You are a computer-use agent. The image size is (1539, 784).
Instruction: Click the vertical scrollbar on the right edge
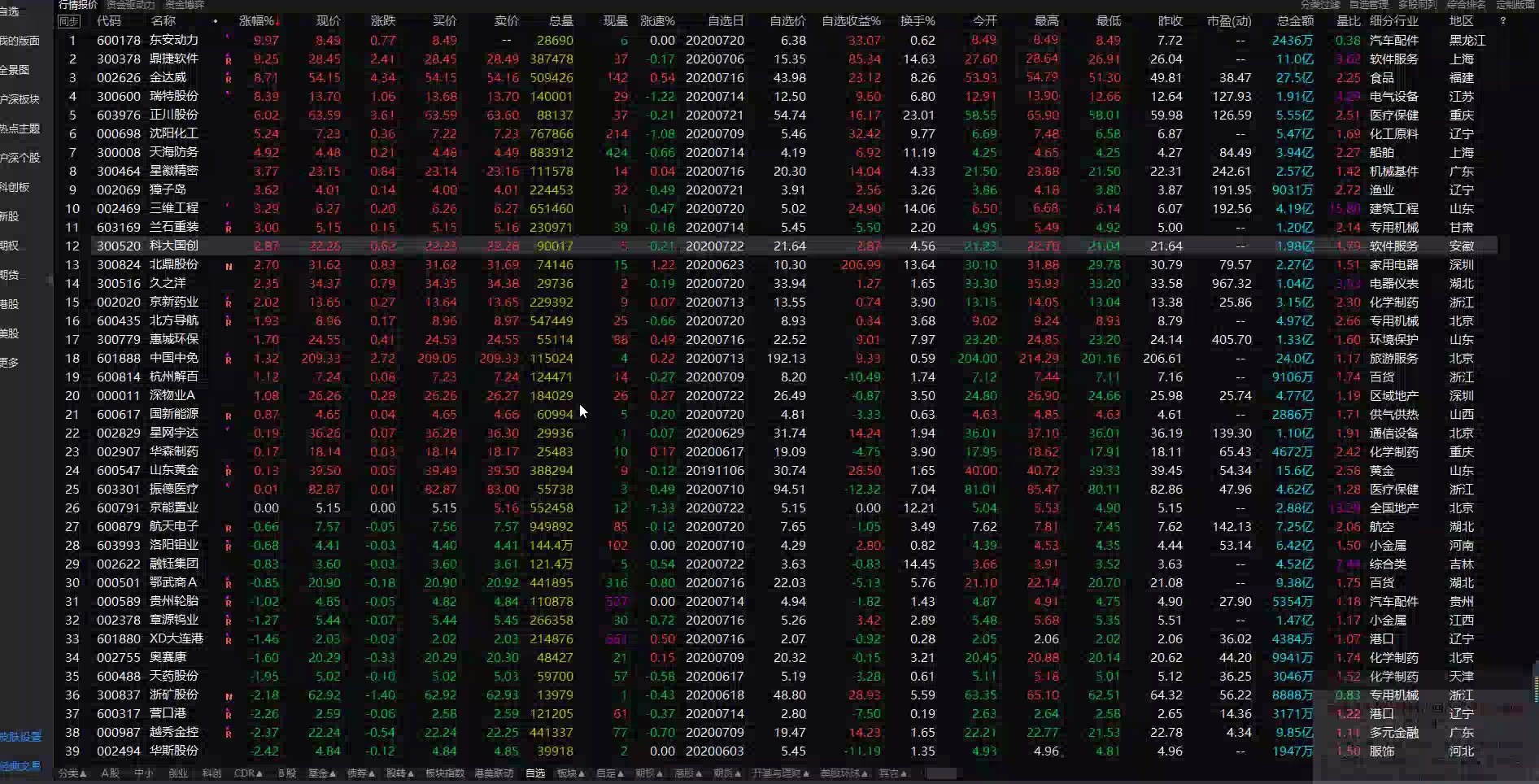(1536, 683)
